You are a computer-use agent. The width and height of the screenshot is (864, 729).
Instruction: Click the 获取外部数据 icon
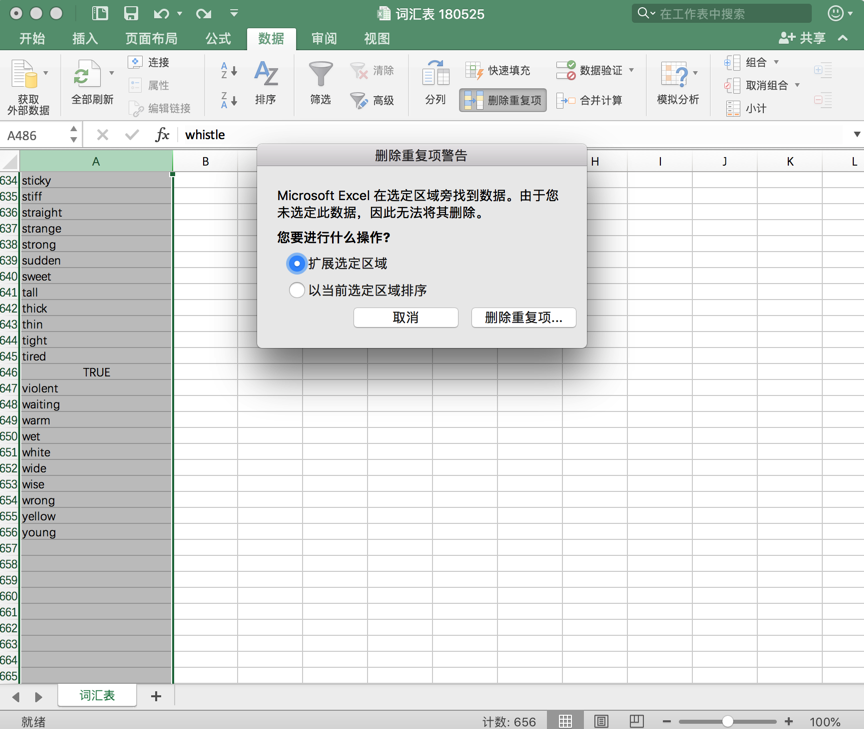(24, 73)
